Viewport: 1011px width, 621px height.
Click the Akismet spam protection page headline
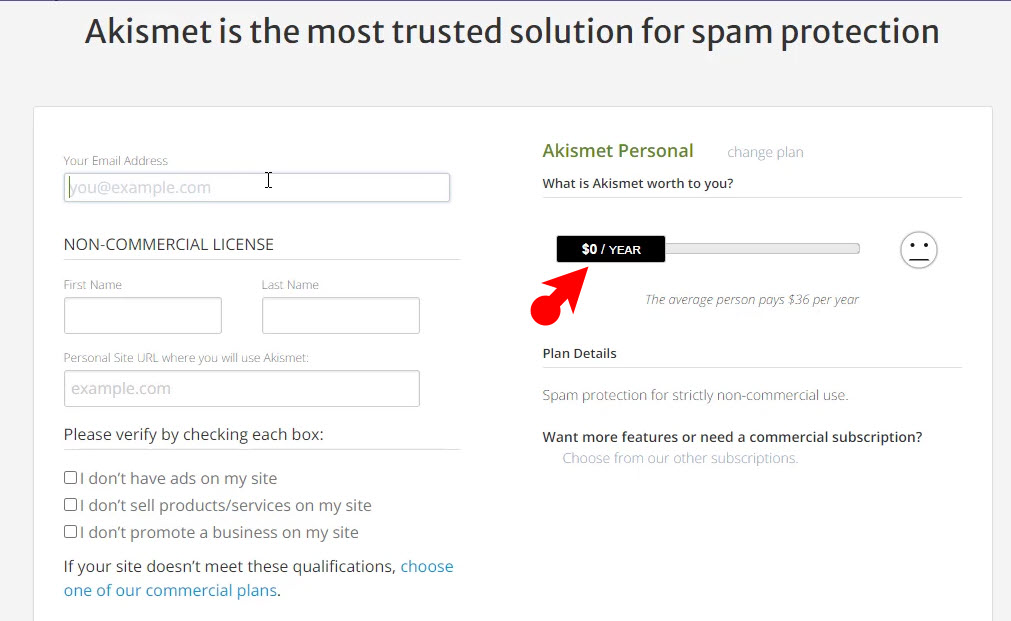coord(512,32)
